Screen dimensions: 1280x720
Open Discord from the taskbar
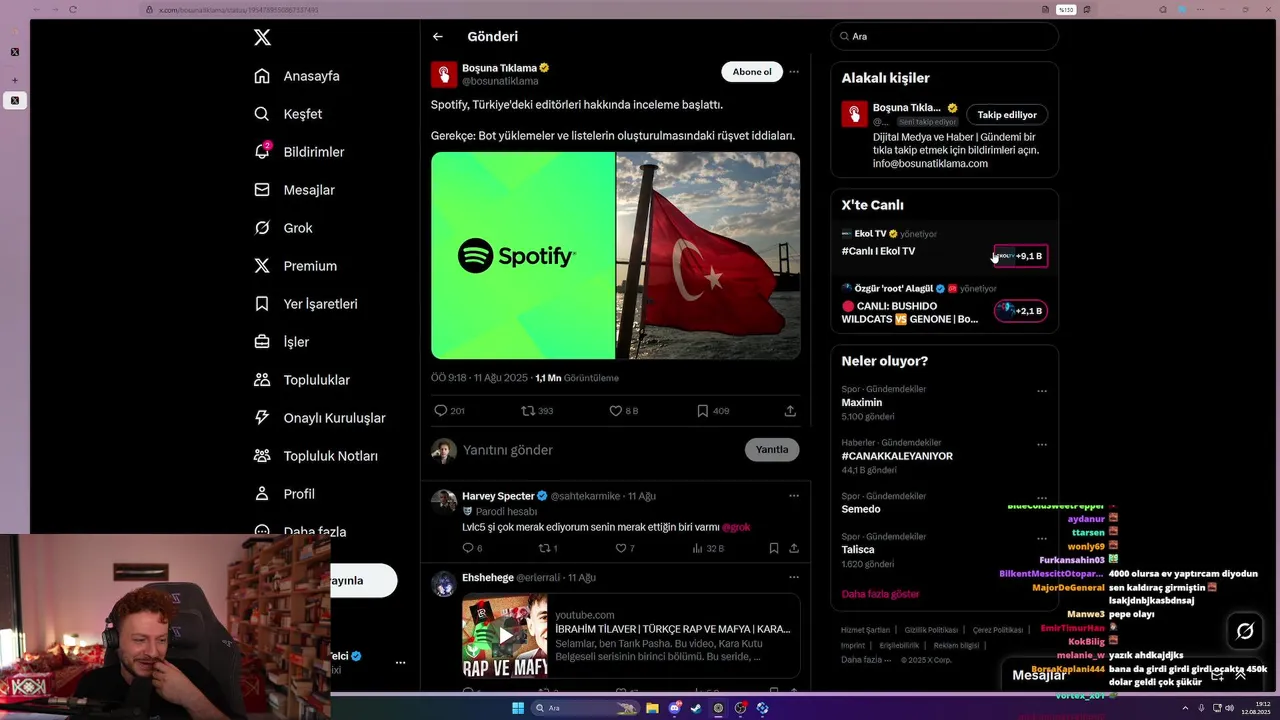[674, 708]
